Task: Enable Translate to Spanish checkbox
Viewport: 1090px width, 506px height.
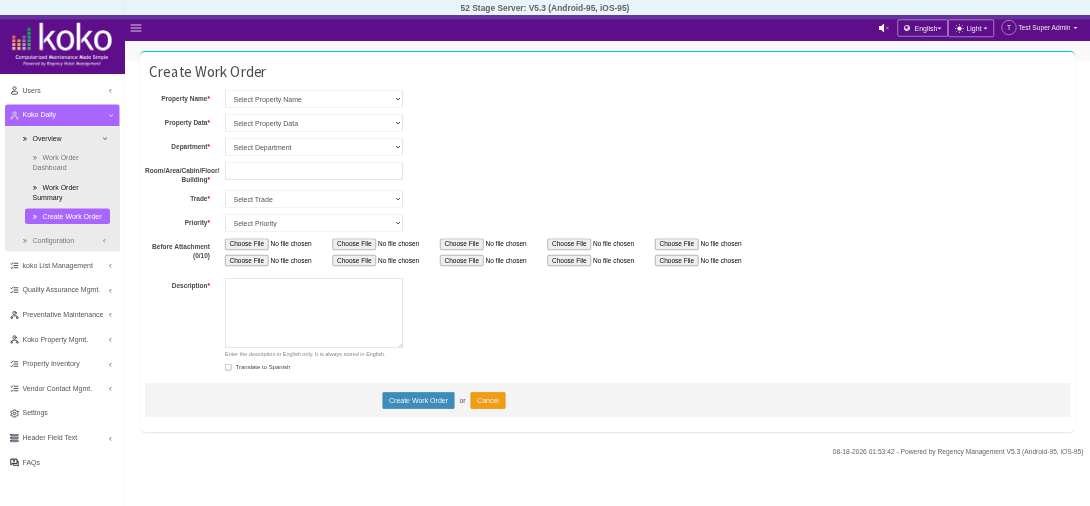Action: [x=228, y=367]
